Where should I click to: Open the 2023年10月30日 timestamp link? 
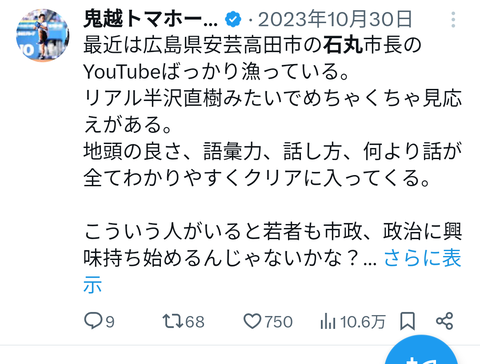pos(335,19)
